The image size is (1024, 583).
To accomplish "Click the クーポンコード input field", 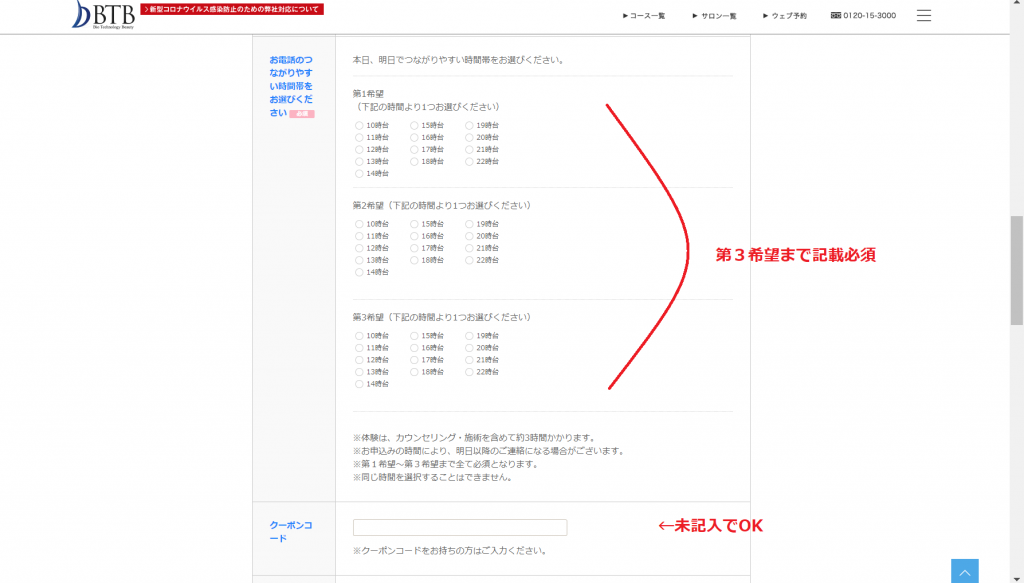I will pyautogui.click(x=460, y=527).
